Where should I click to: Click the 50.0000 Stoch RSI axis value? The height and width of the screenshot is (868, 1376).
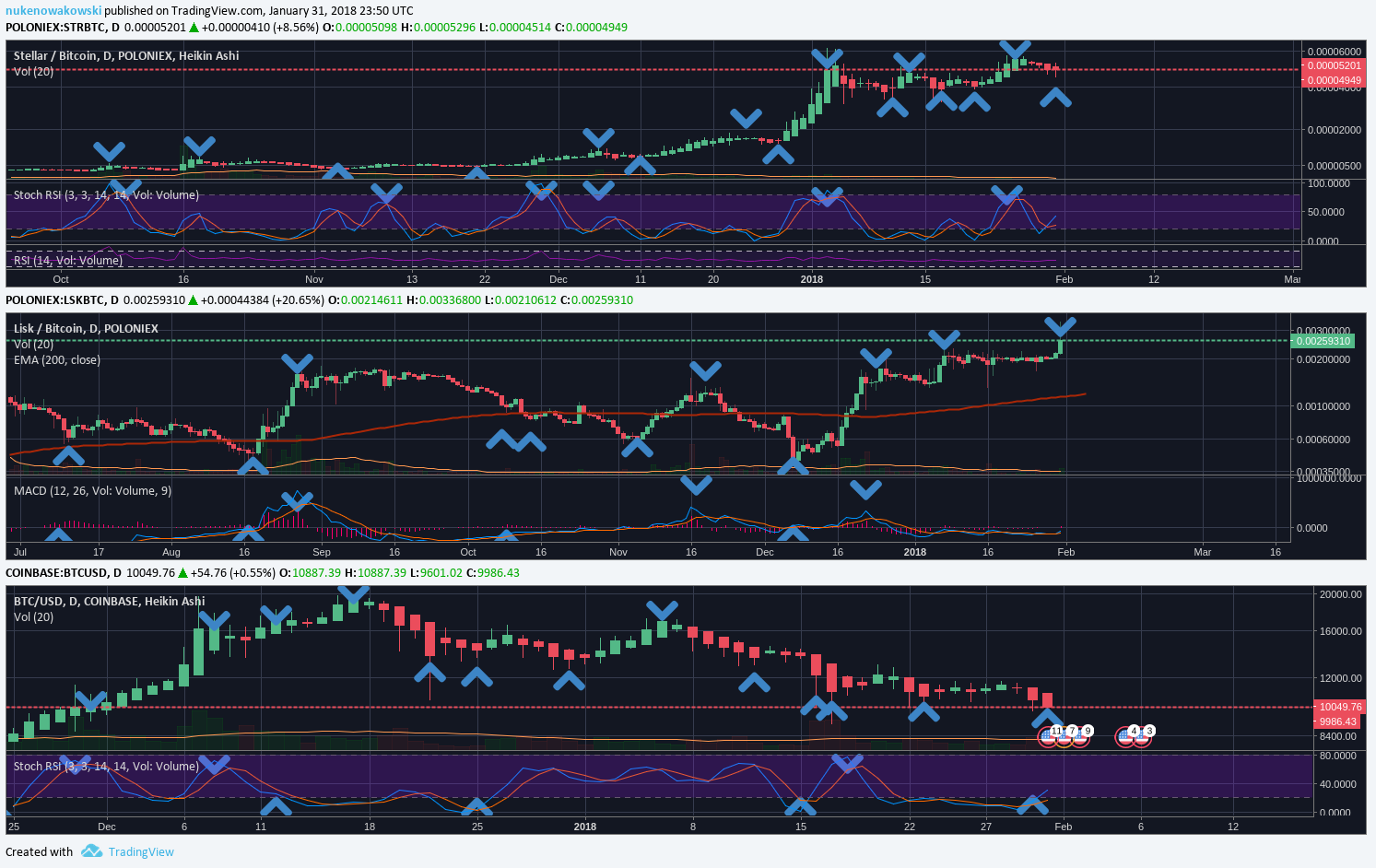tap(1325, 212)
